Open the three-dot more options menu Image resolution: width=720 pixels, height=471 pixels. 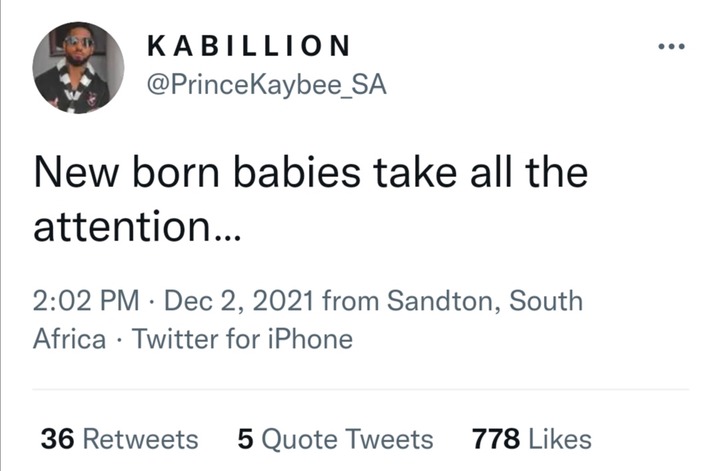[671, 46]
